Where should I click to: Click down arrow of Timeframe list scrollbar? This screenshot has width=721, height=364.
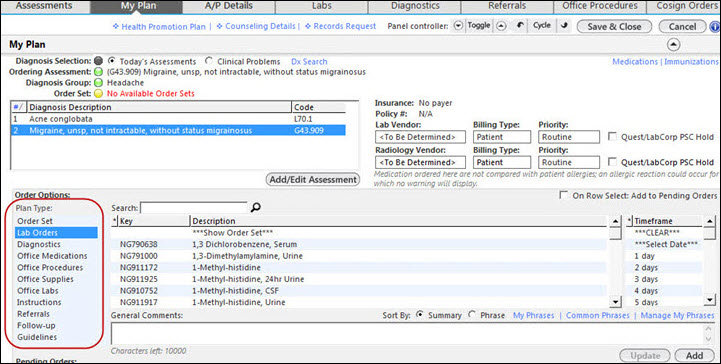[710, 300]
